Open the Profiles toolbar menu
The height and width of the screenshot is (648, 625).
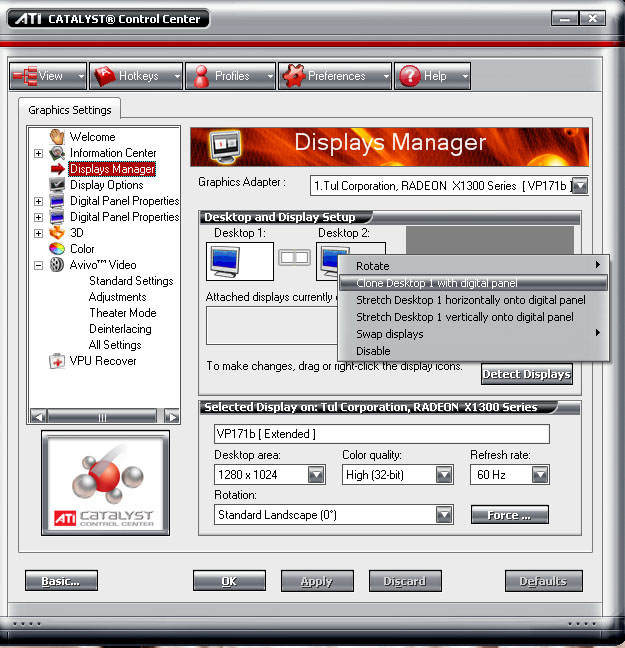click(x=231, y=76)
